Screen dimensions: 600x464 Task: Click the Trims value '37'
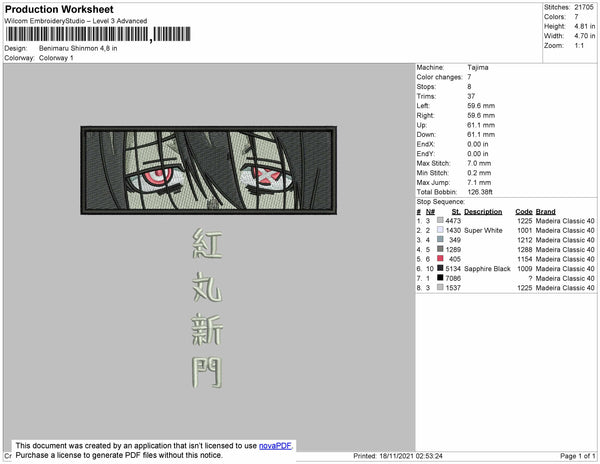[x=471, y=96]
